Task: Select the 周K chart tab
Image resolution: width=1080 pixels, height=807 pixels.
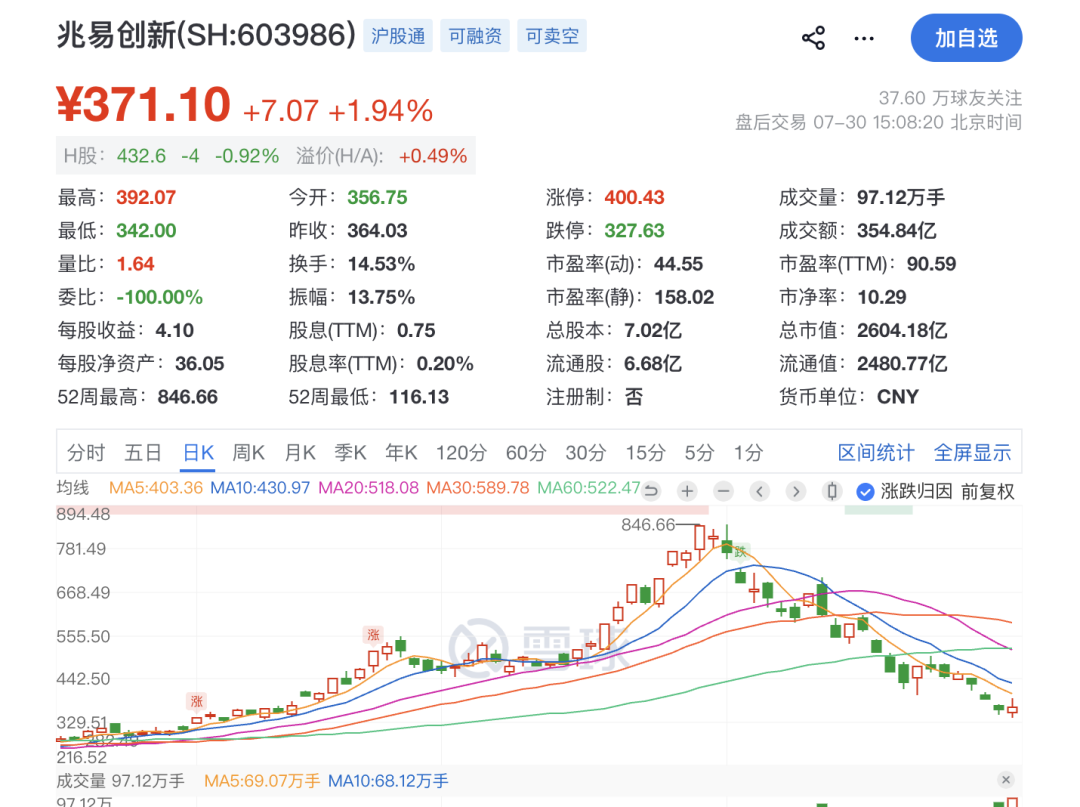Action: click(248, 452)
